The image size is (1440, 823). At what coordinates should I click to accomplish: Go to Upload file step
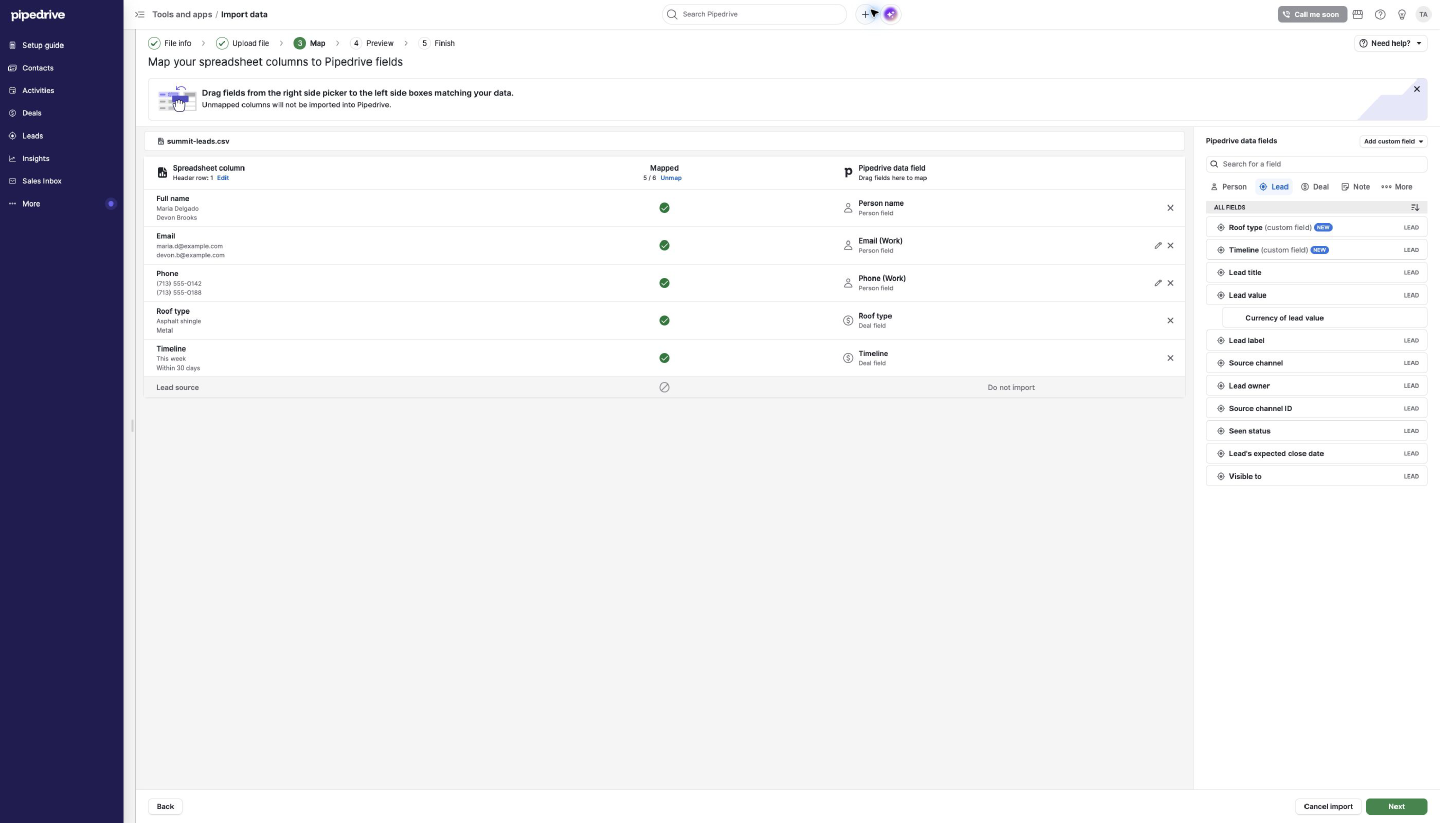tap(243, 43)
